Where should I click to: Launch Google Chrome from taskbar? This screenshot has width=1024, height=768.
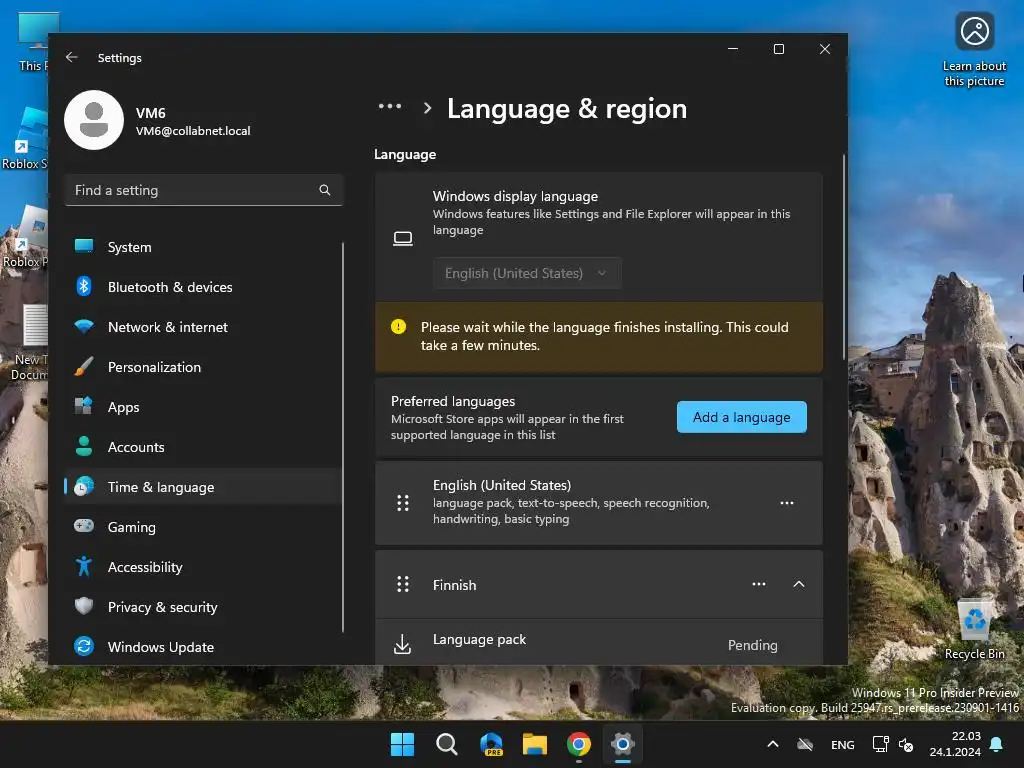pos(579,744)
